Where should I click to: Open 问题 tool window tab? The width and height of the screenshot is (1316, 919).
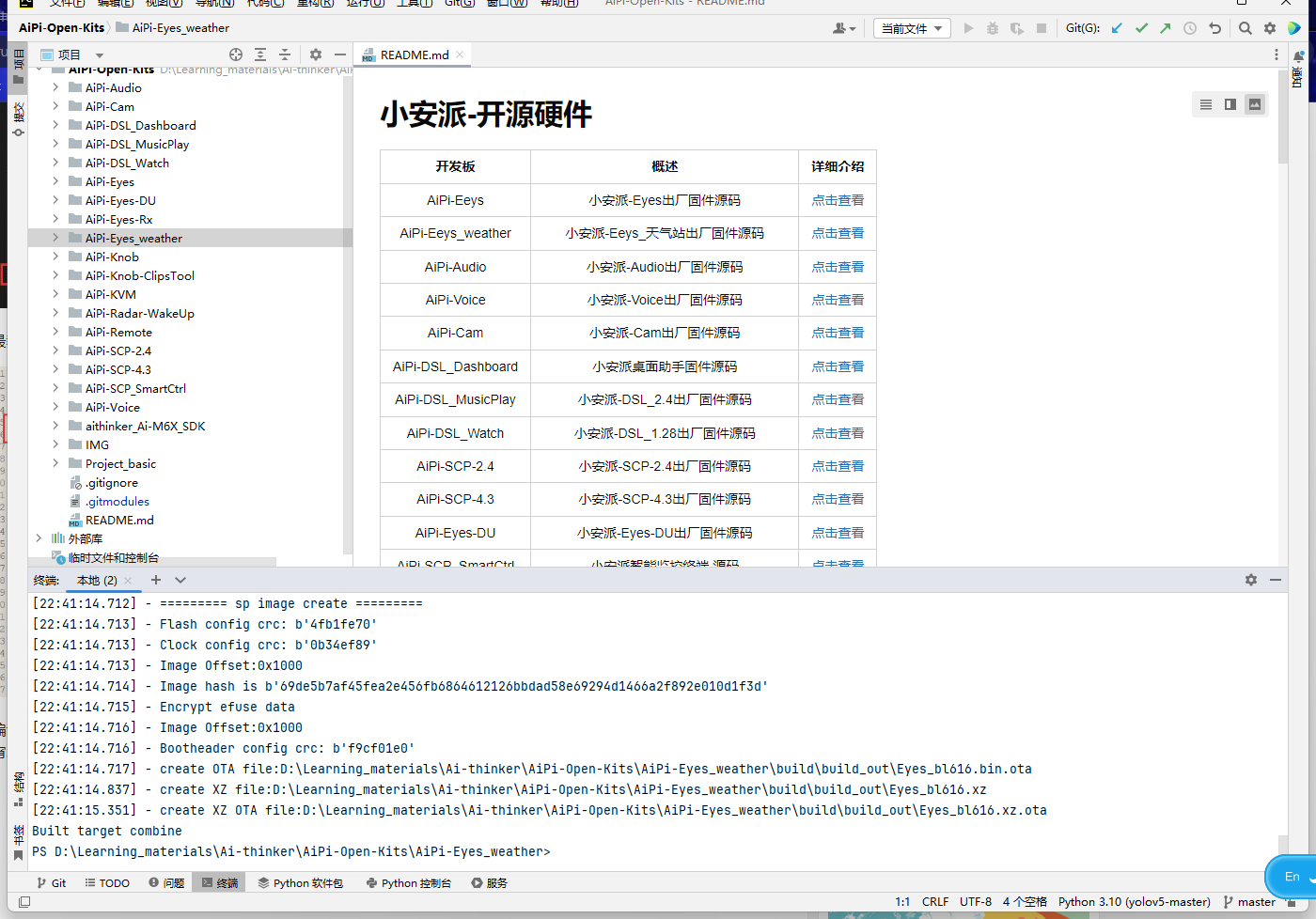166,882
